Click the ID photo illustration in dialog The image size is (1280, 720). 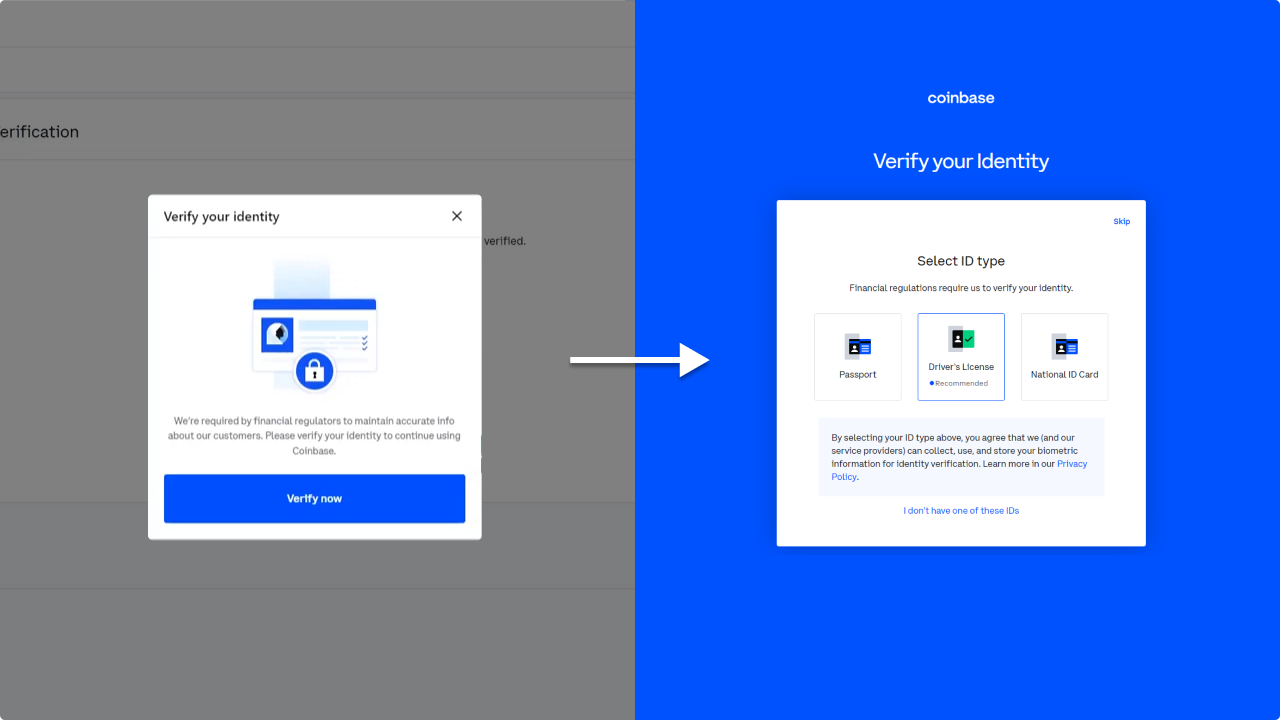(x=277, y=334)
